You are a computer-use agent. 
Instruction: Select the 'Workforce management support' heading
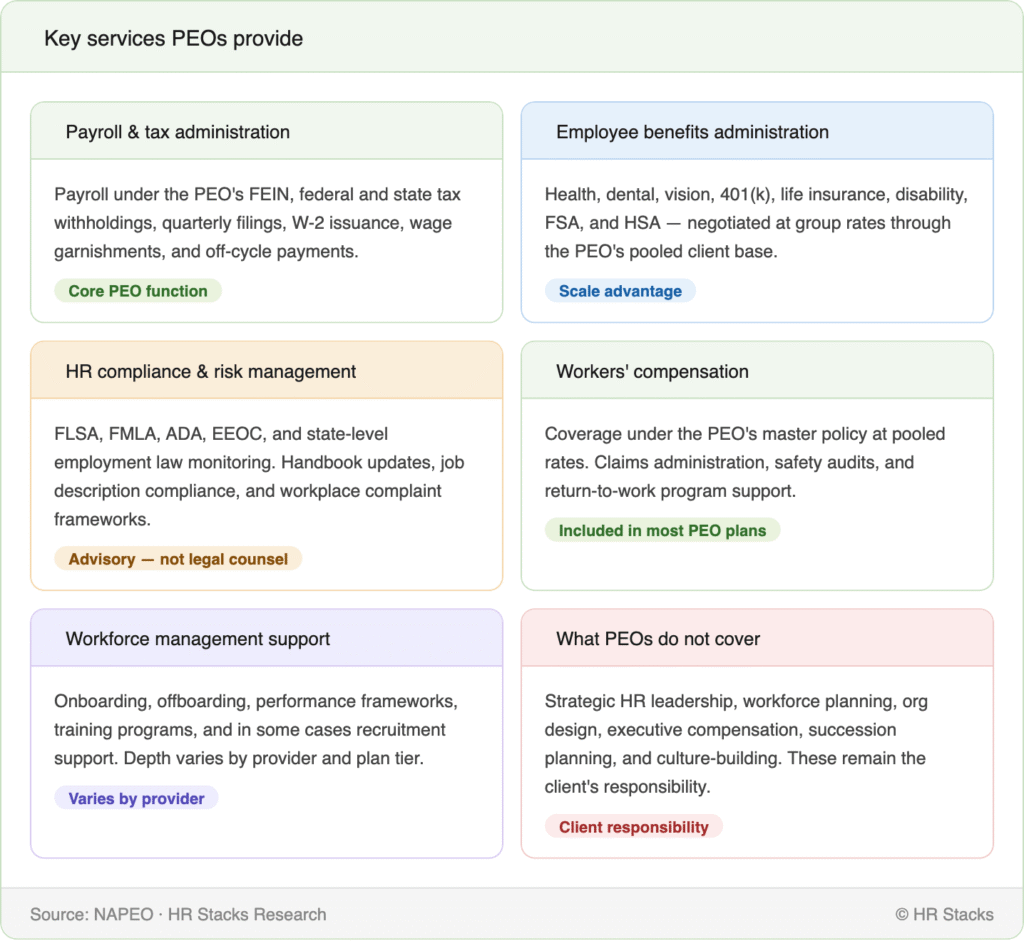(198, 639)
